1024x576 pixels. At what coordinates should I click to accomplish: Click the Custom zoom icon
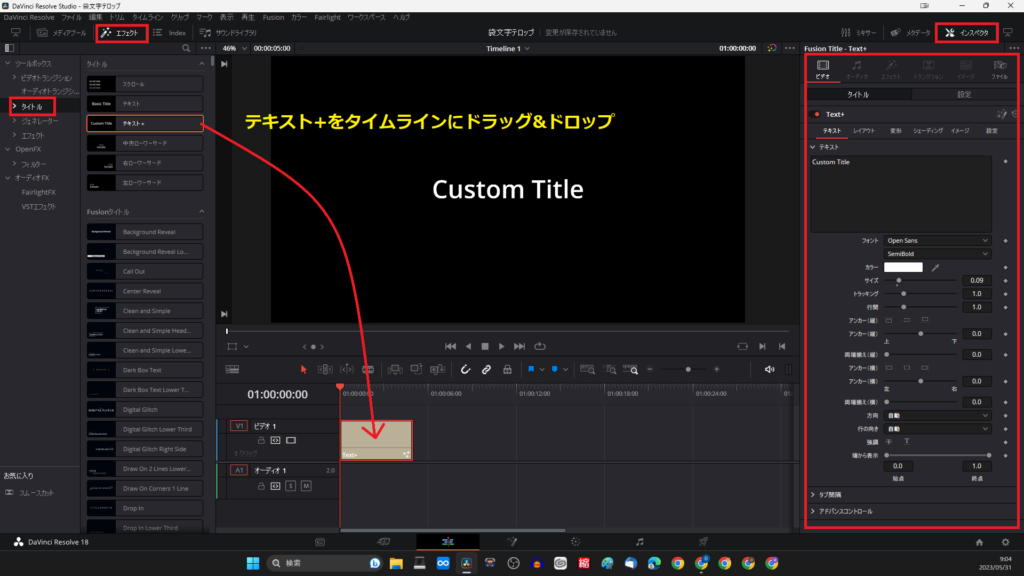tap(630, 370)
